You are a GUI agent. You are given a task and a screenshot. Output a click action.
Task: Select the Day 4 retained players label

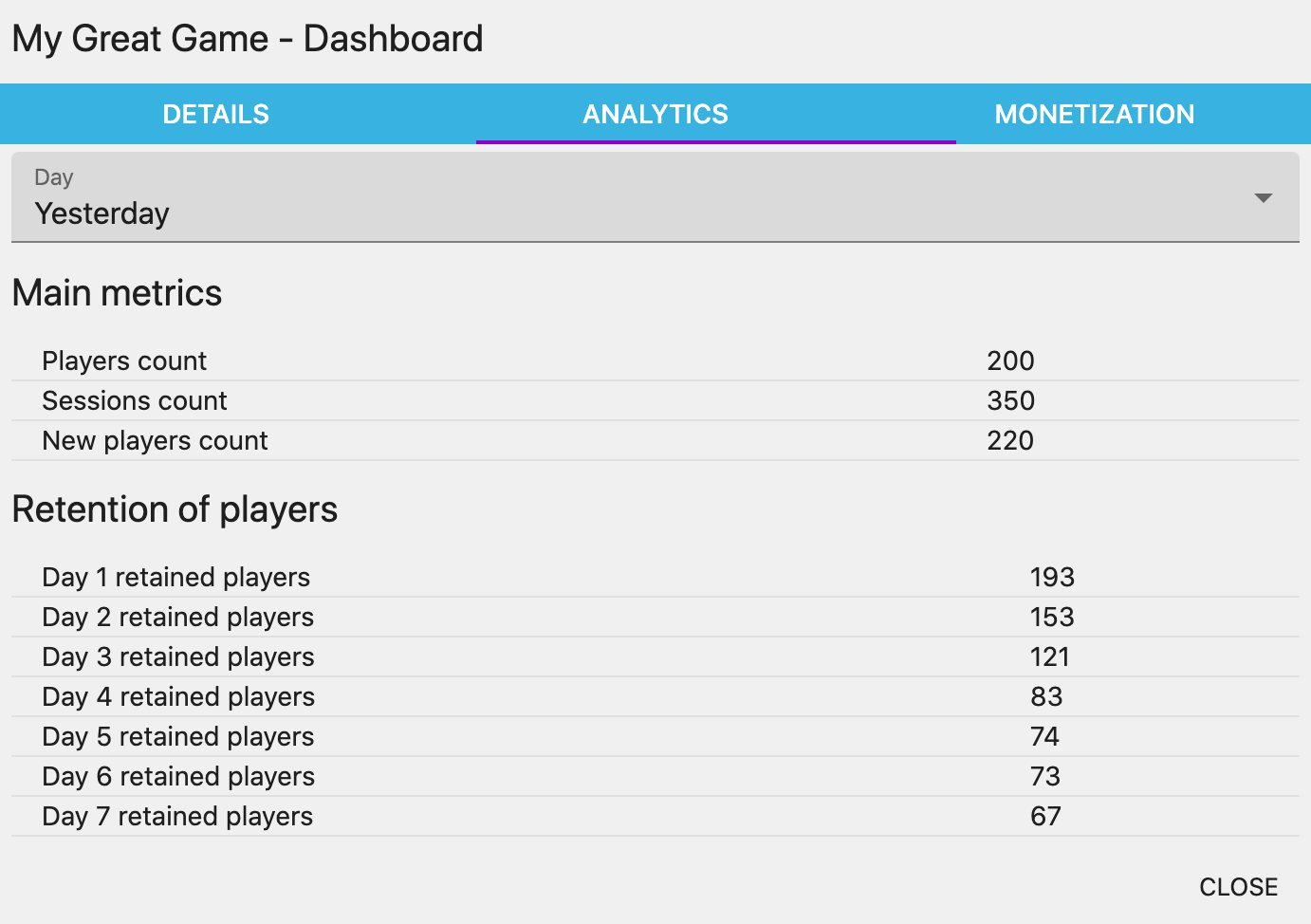(178, 697)
